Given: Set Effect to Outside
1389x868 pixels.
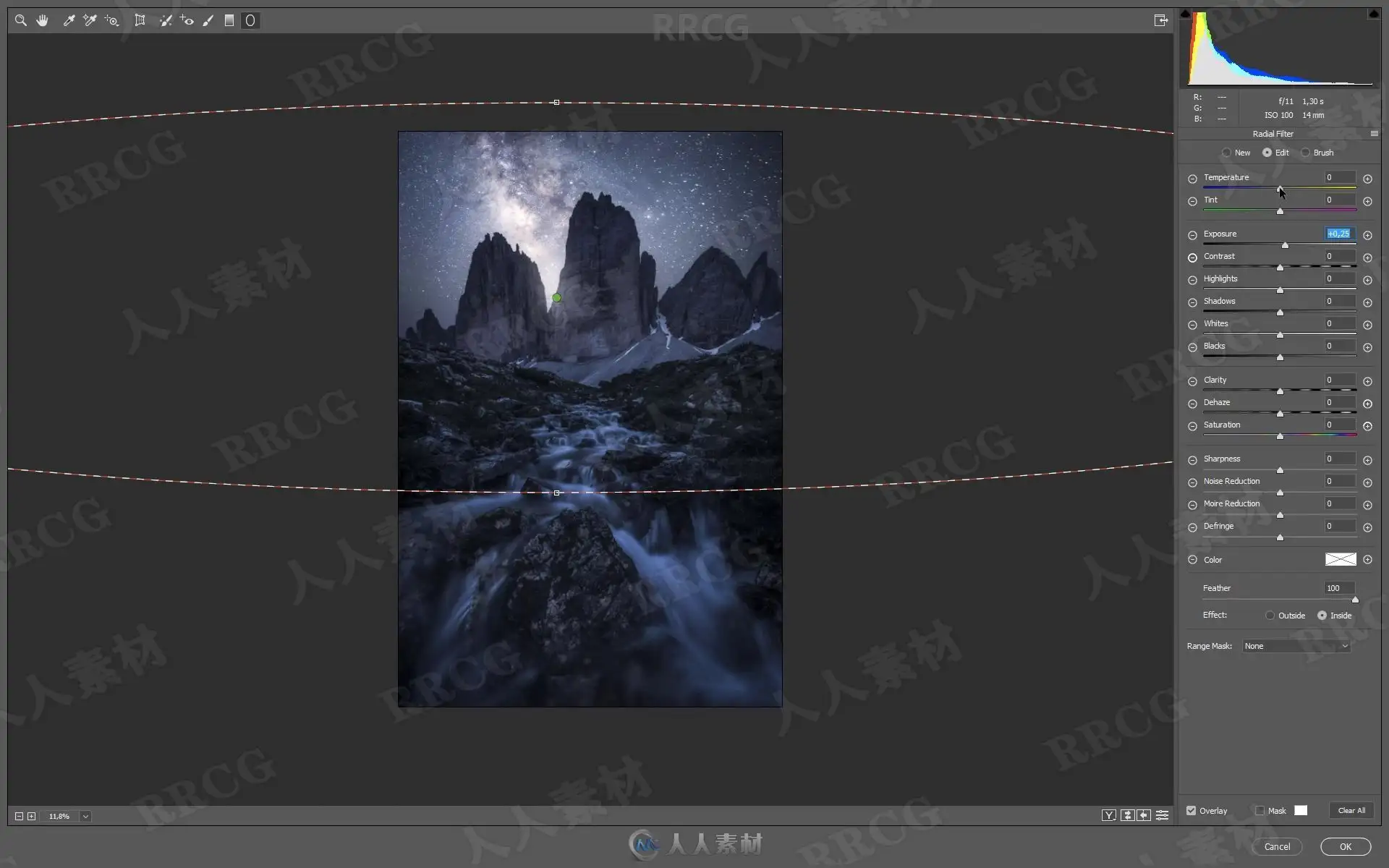Looking at the screenshot, I should coord(1270,616).
